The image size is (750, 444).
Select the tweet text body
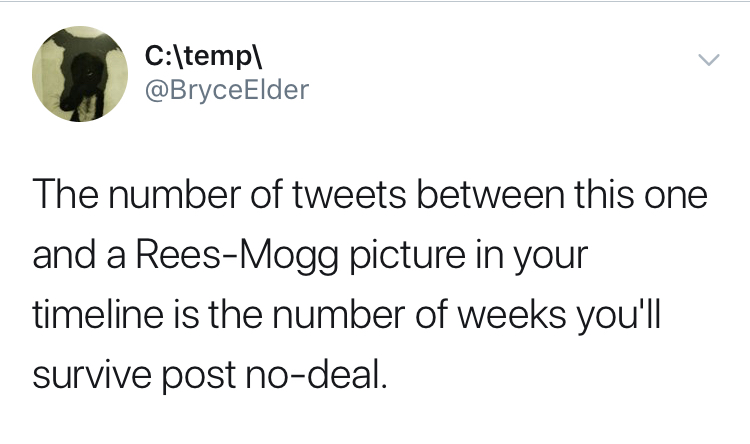point(370,284)
